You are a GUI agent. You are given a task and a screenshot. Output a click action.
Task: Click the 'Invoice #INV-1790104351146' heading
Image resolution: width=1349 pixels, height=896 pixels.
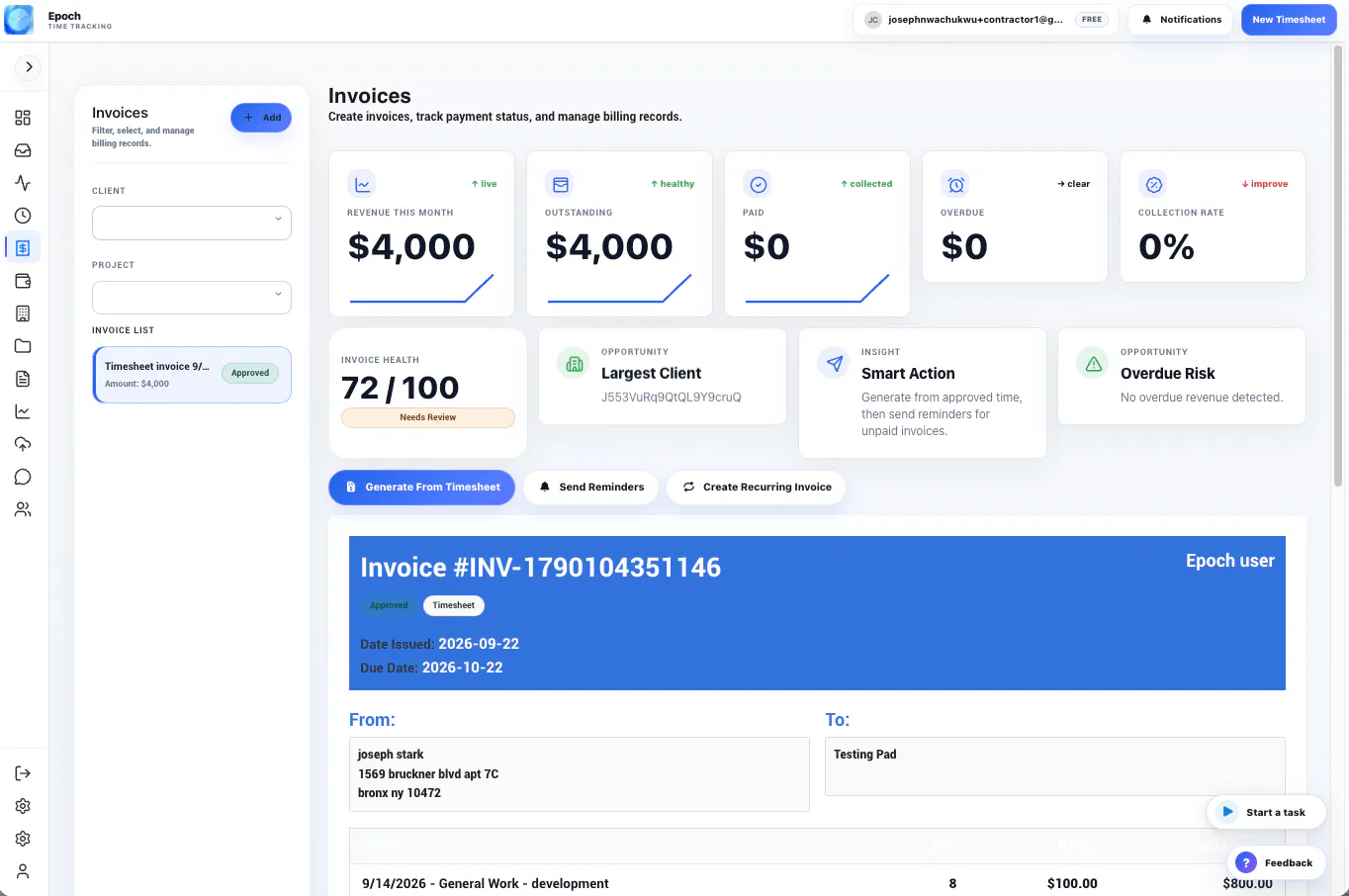coord(541,567)
